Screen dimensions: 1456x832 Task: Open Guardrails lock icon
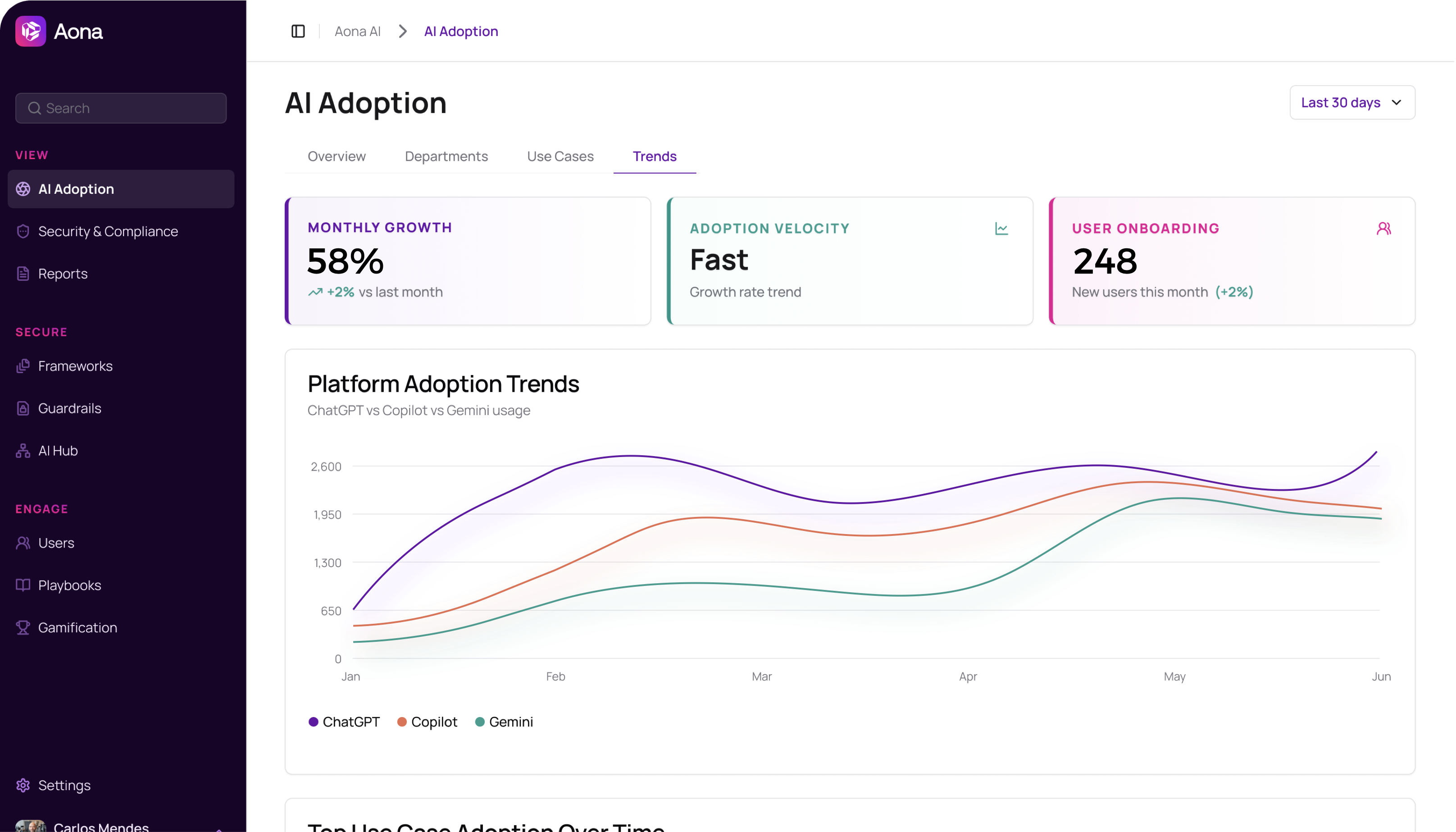pos(23,408)
